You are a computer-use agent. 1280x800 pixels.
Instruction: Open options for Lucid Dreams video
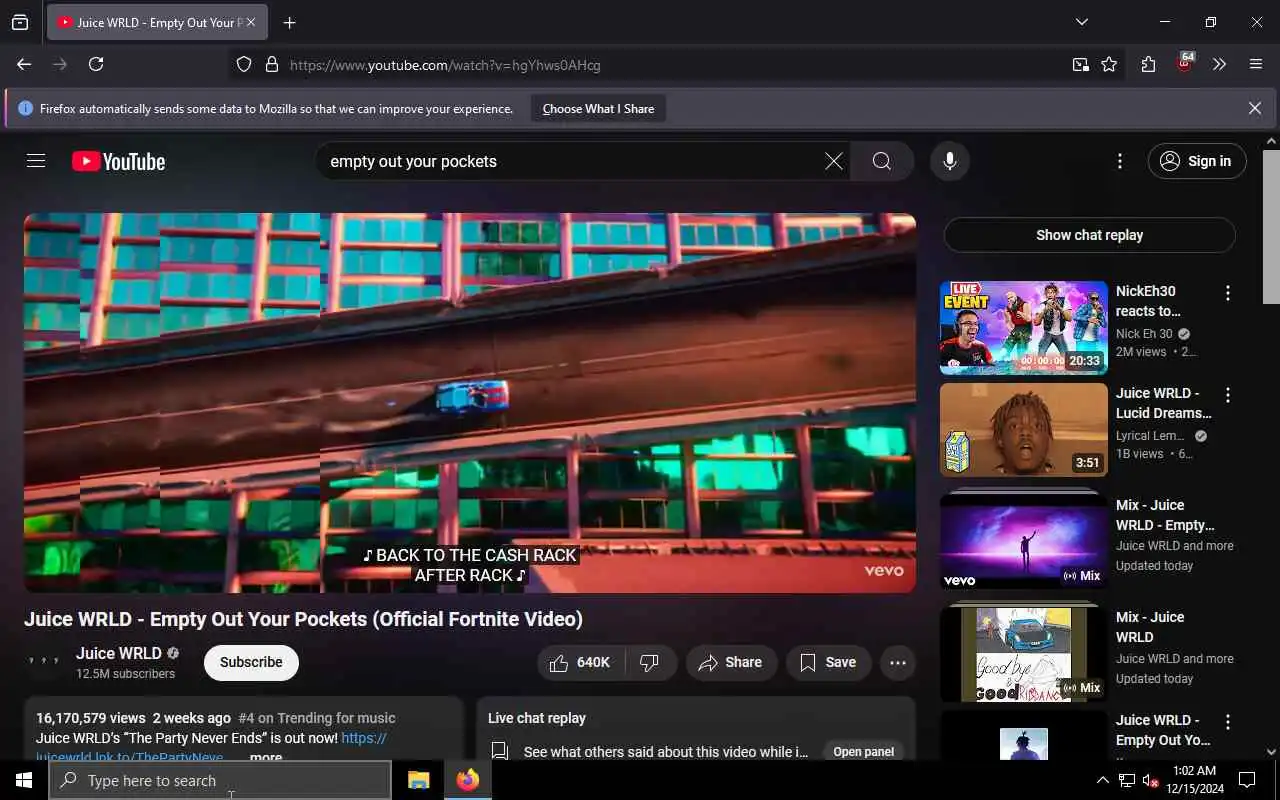tap(1228, 395)
